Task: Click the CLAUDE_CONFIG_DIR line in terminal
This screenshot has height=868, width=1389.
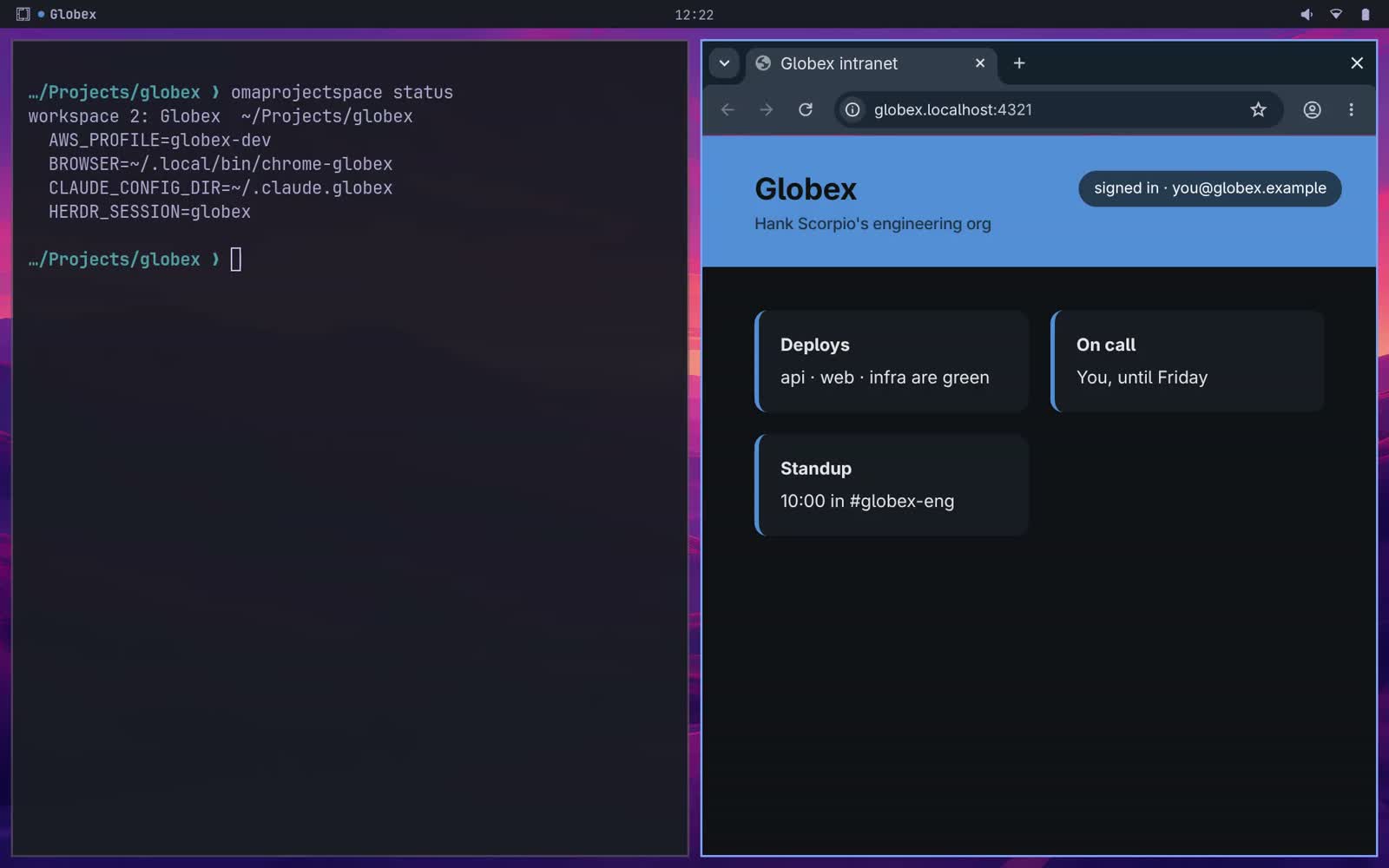Action: 221,187
